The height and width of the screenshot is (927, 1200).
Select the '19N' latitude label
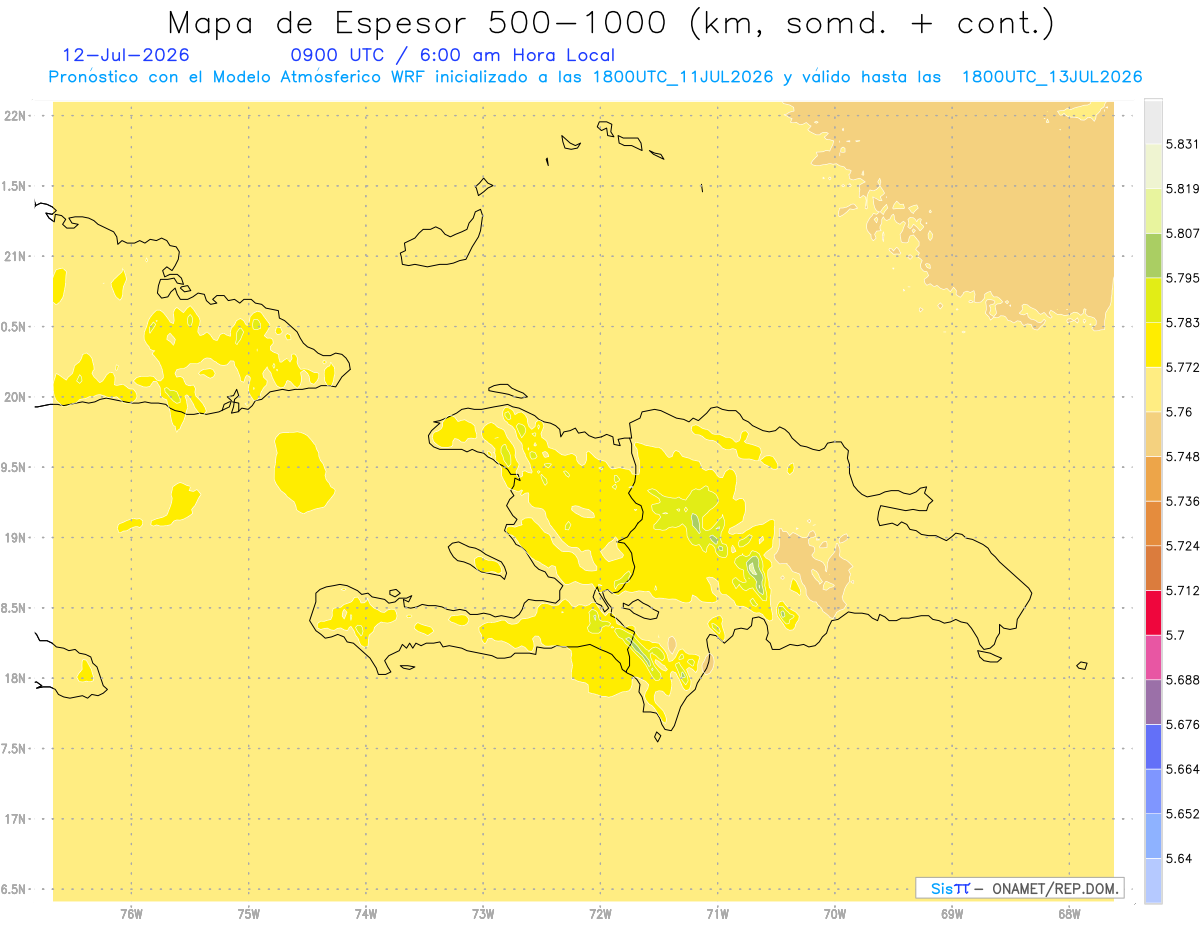tap(14, 538)
